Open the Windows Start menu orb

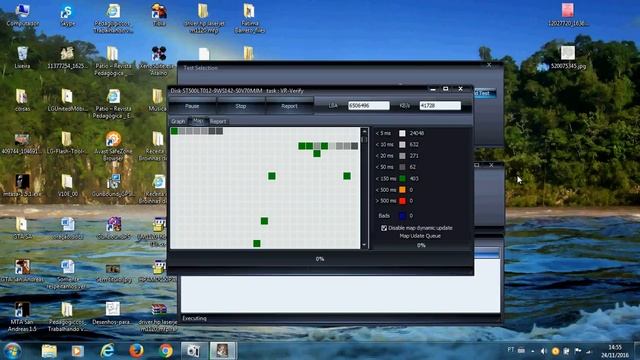pos(12,351)
